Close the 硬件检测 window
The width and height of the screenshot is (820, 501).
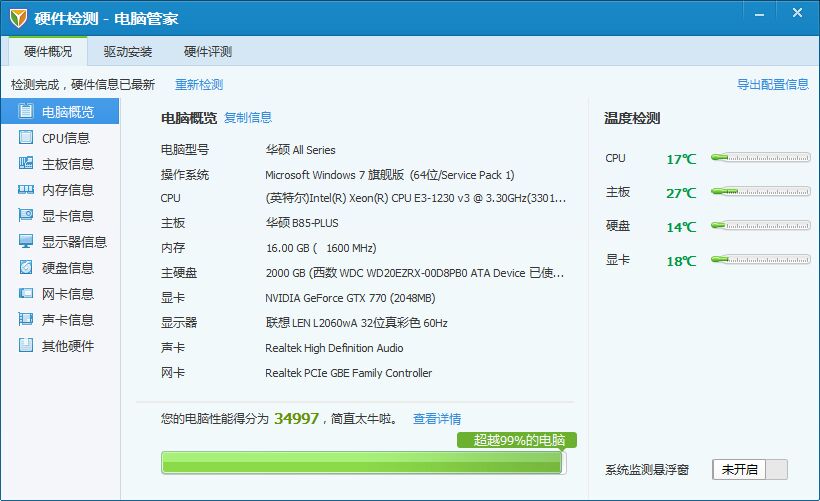(x=797, y=13)
